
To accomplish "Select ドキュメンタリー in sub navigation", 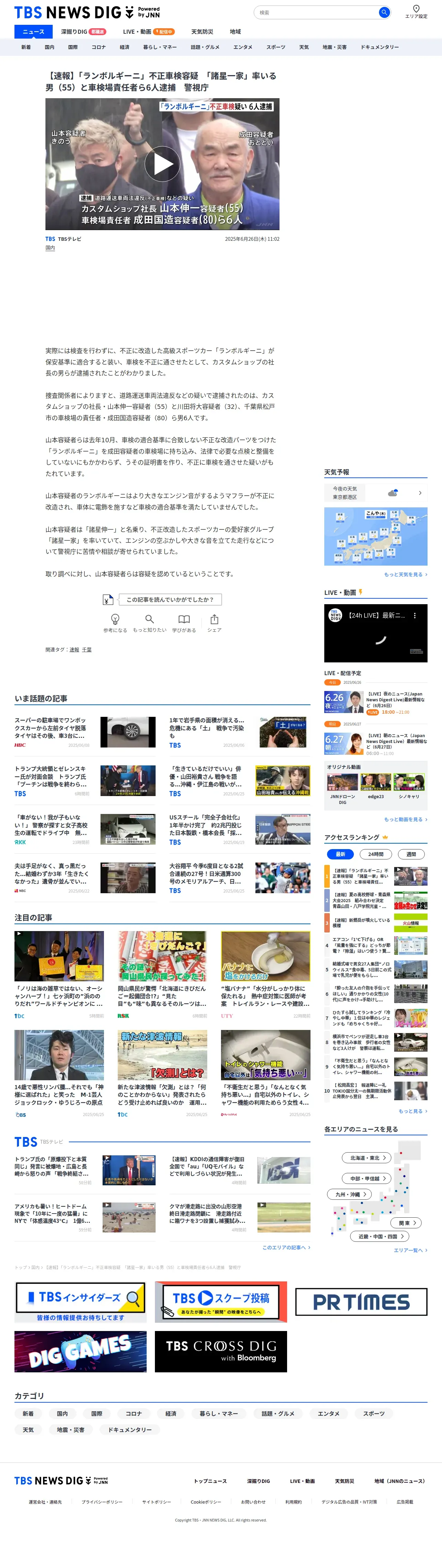I will pyautogui.click(x=380, y=47).
